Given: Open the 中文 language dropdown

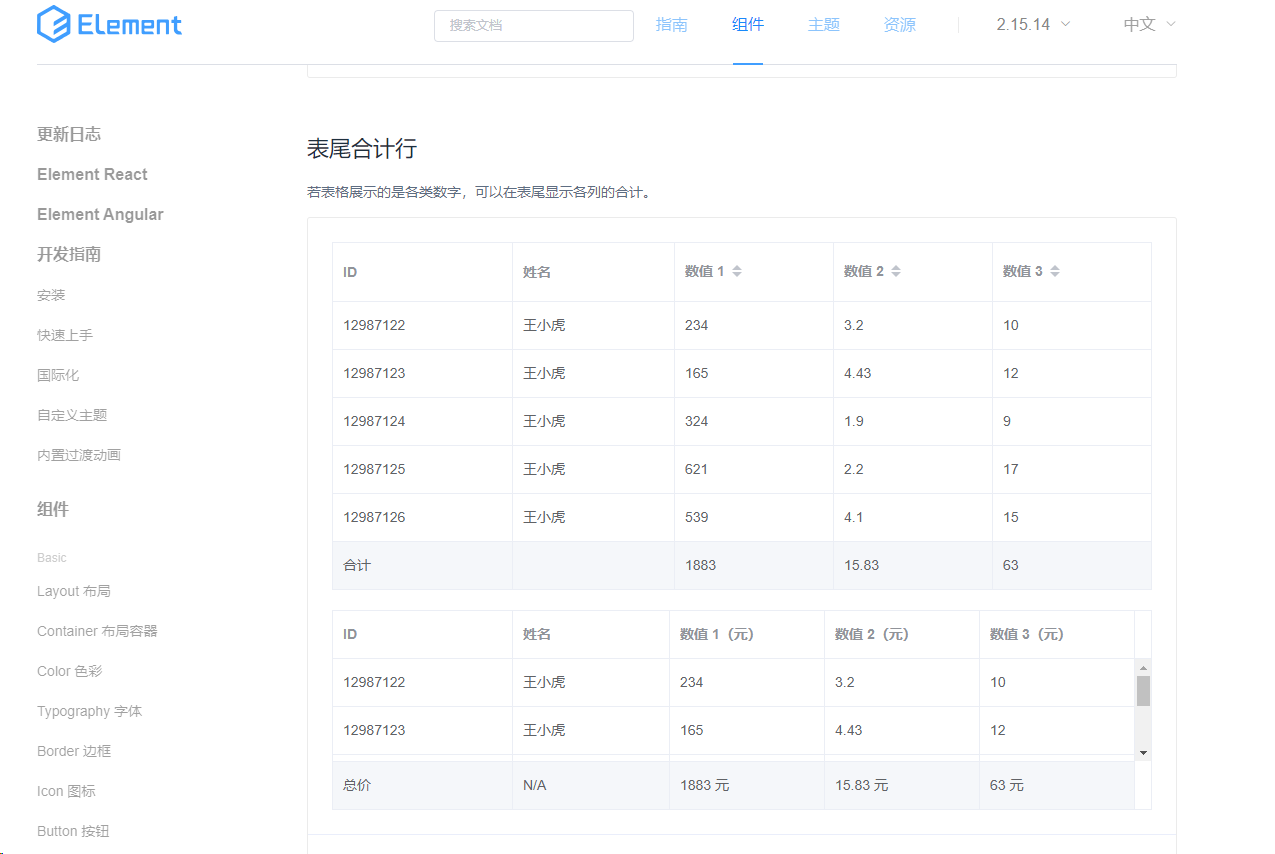Looking at the screenshot, I should 1149,24.
